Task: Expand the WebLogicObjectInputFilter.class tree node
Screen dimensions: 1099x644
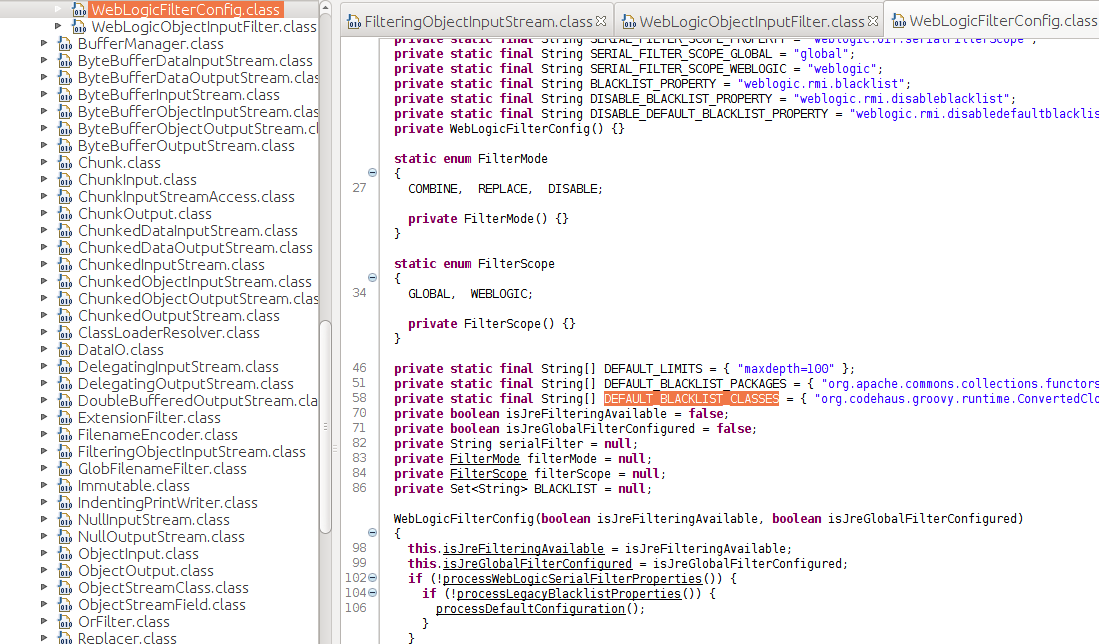Action: [58, 26]
